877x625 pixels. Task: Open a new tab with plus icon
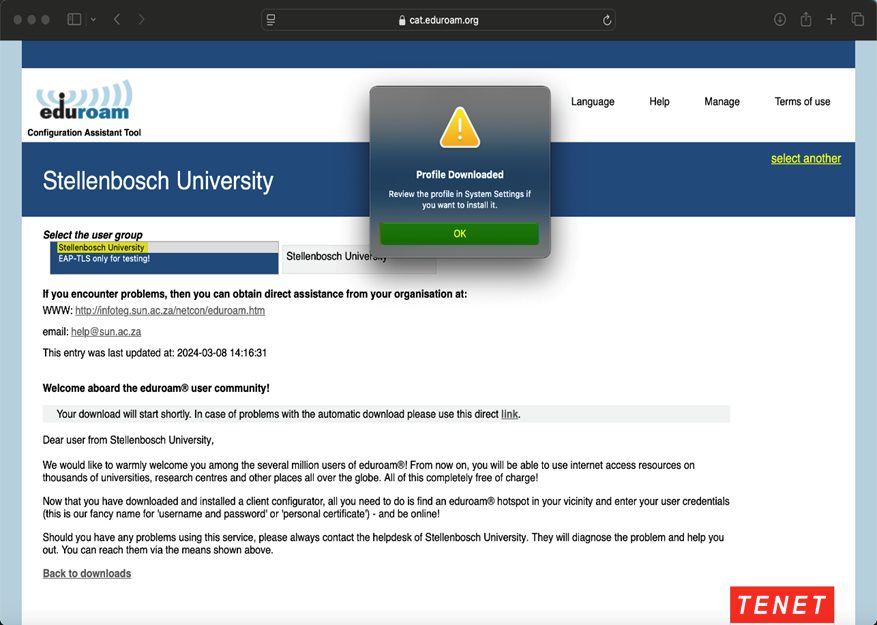[x=830, y=20]
